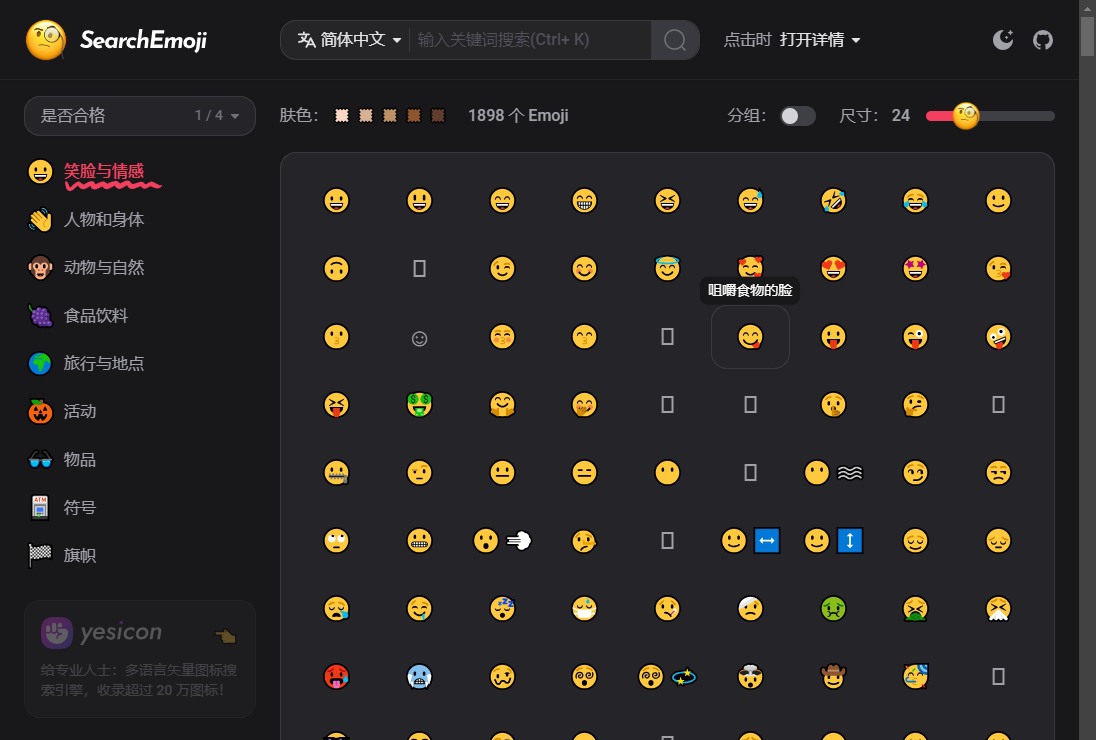Select the blue cold face emoji
This screenshot has height=740, width=1096.
(x=419, y=676)
